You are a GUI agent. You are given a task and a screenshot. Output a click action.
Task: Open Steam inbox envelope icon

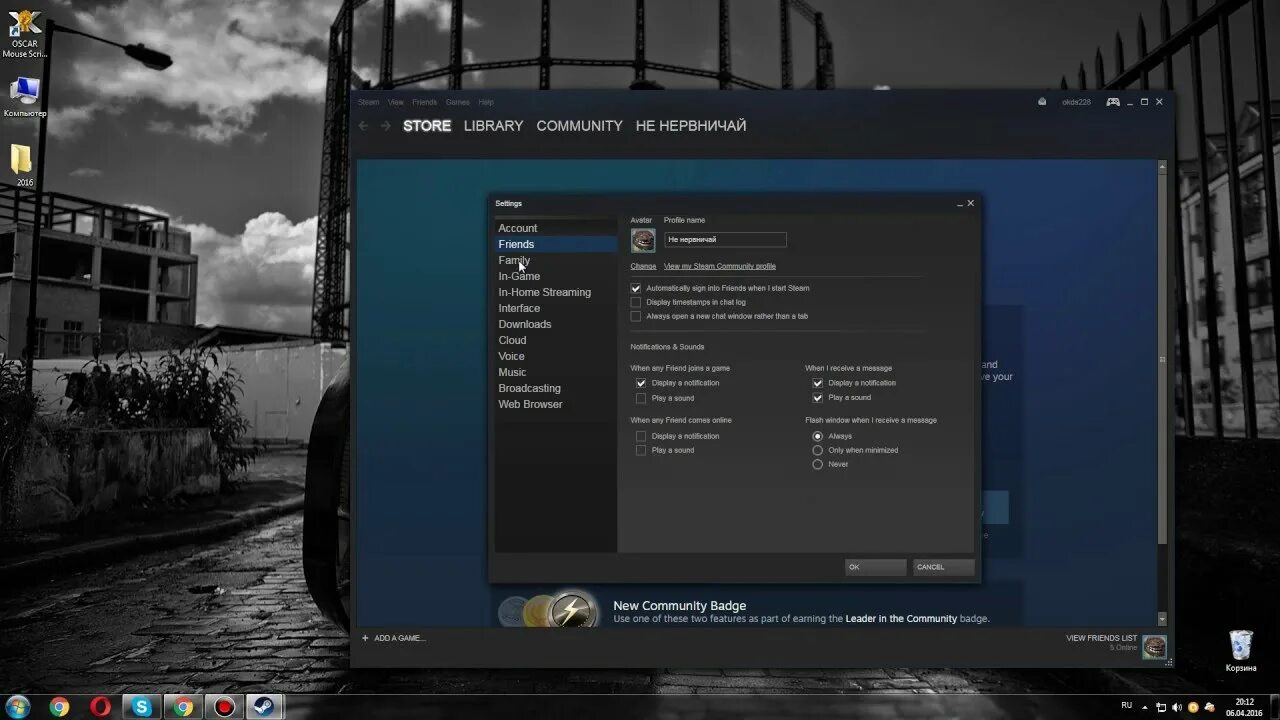click(1042, 102)
